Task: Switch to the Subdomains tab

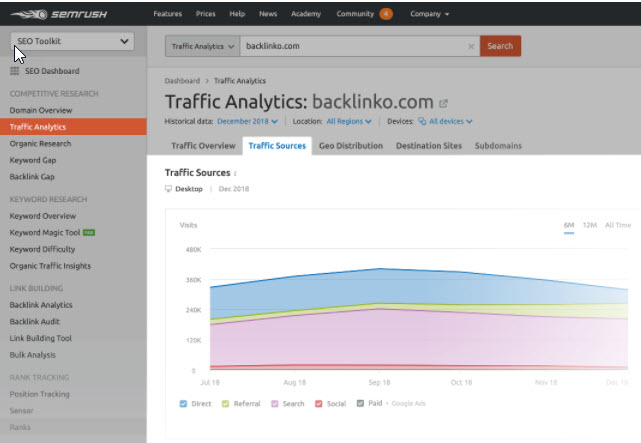Action: [498, 146]
